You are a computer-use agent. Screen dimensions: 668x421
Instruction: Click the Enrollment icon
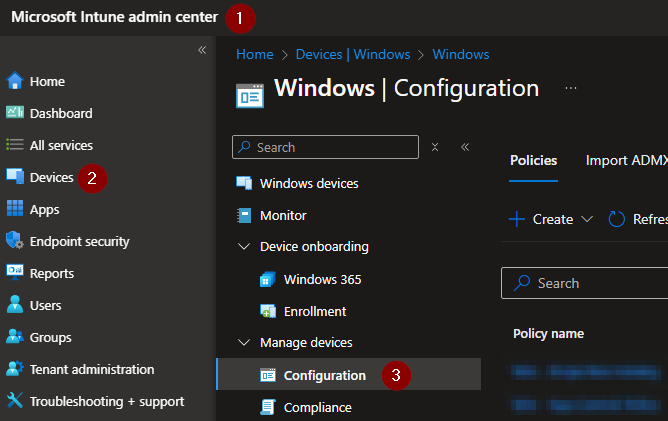coord(268,311)
